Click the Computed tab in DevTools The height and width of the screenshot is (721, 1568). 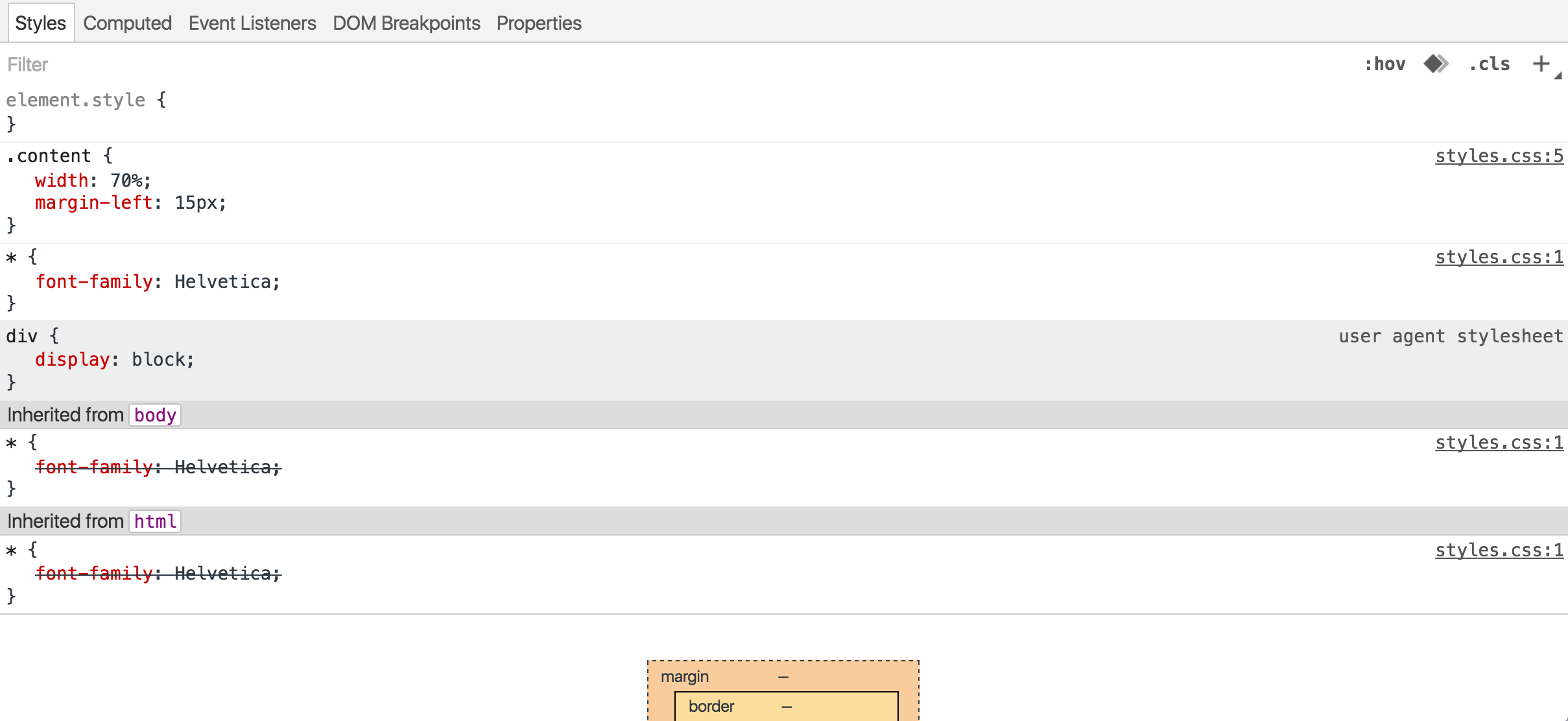click(128, 22)
